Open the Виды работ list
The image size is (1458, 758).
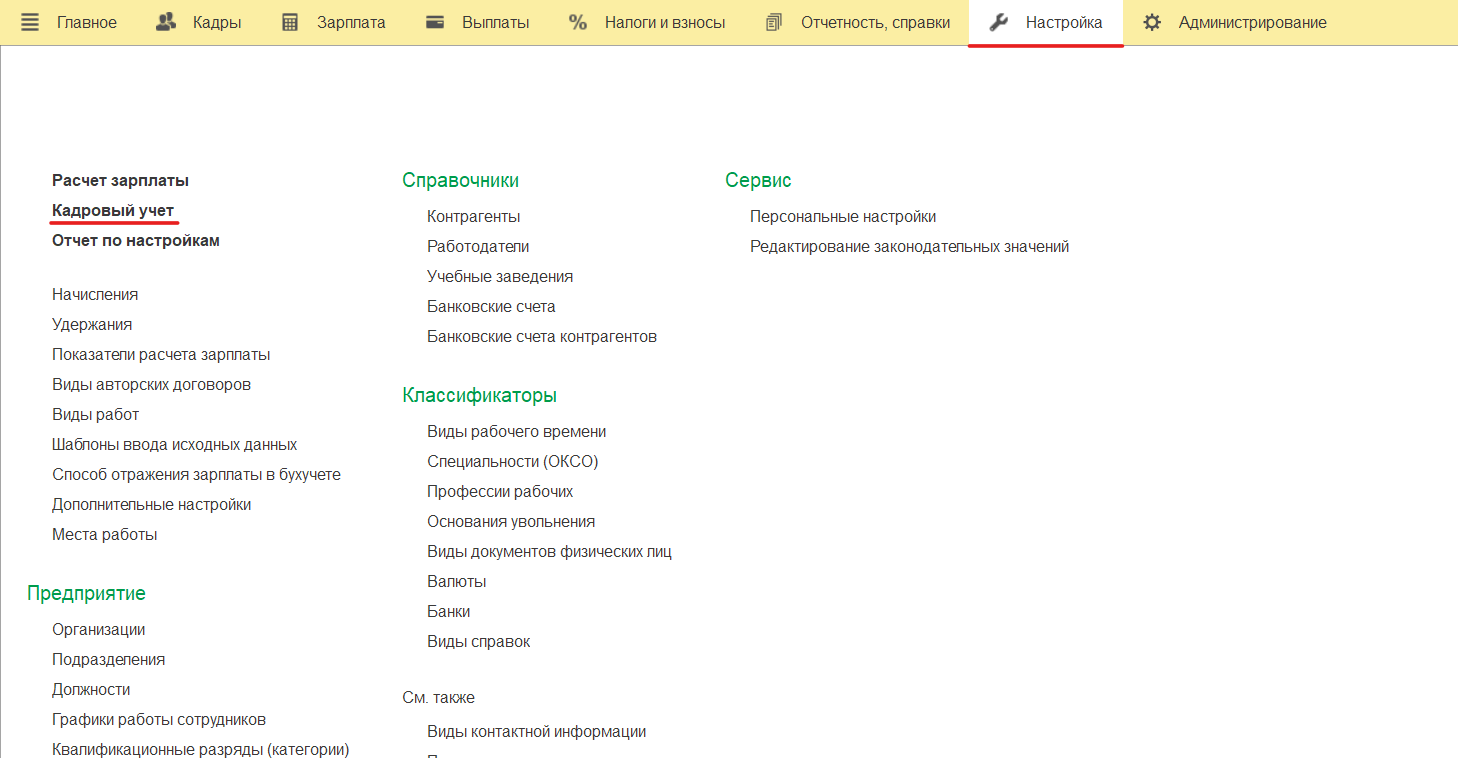point(96,415)
